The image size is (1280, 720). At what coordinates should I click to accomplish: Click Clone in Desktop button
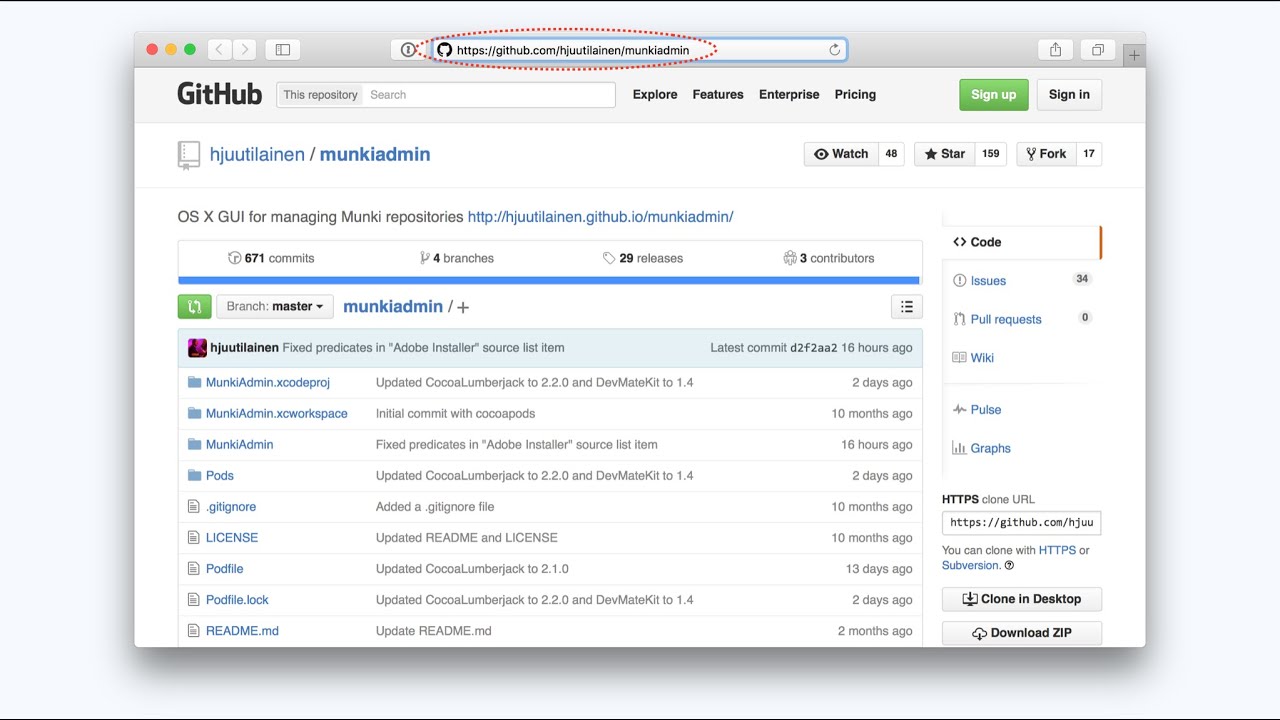tap(1022, 599)
